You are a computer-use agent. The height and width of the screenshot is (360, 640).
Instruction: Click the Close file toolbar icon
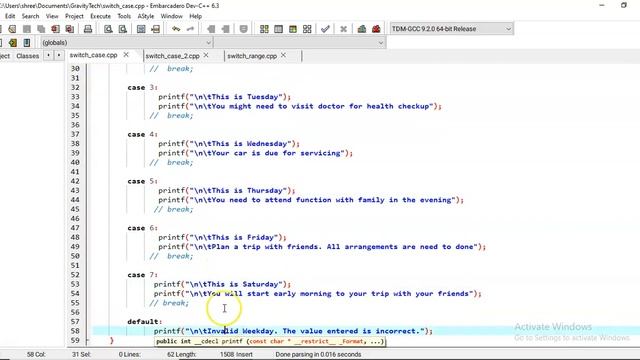[x=56, y=29]
